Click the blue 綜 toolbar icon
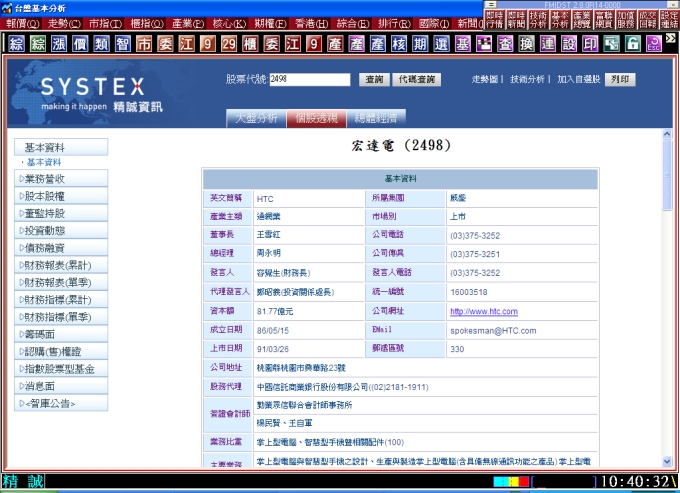This screenshot has height=493, width=680. tap(16, 44)
